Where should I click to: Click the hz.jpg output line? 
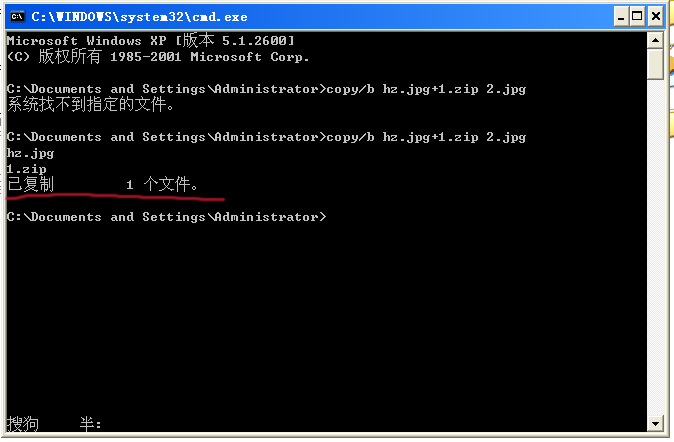click(30, 153)
